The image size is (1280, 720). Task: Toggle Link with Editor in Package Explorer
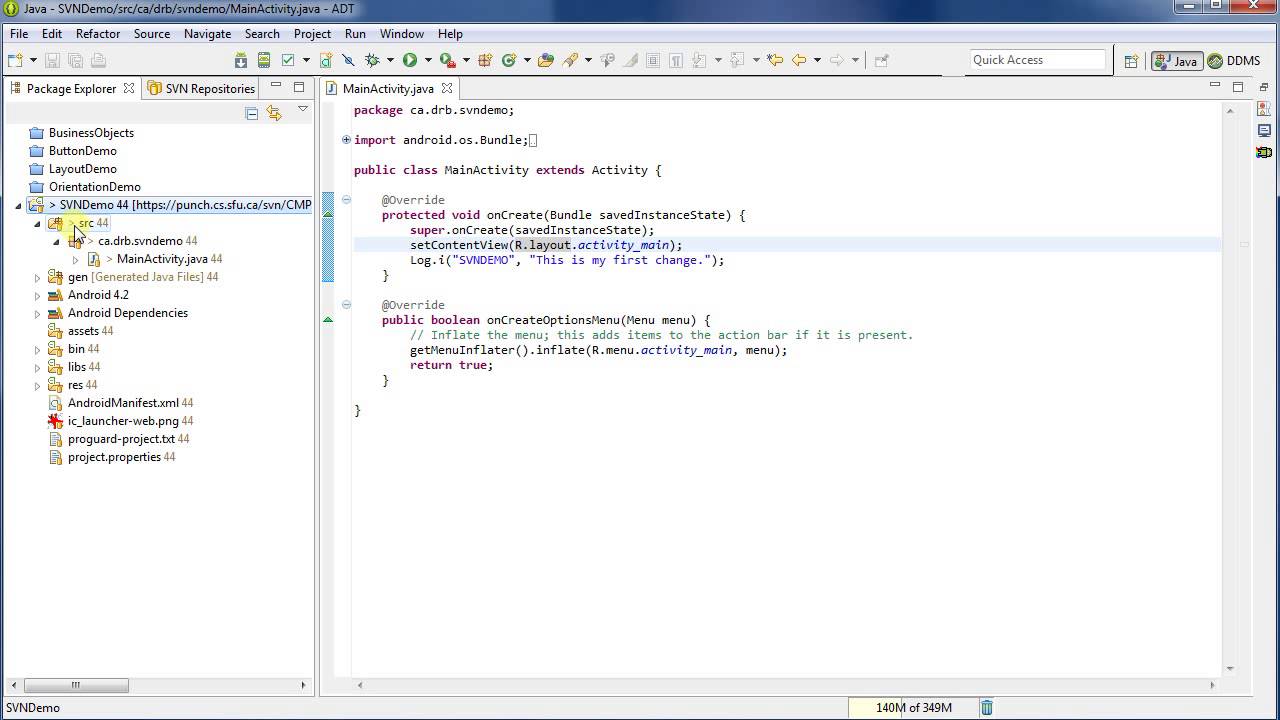point(274,113)
